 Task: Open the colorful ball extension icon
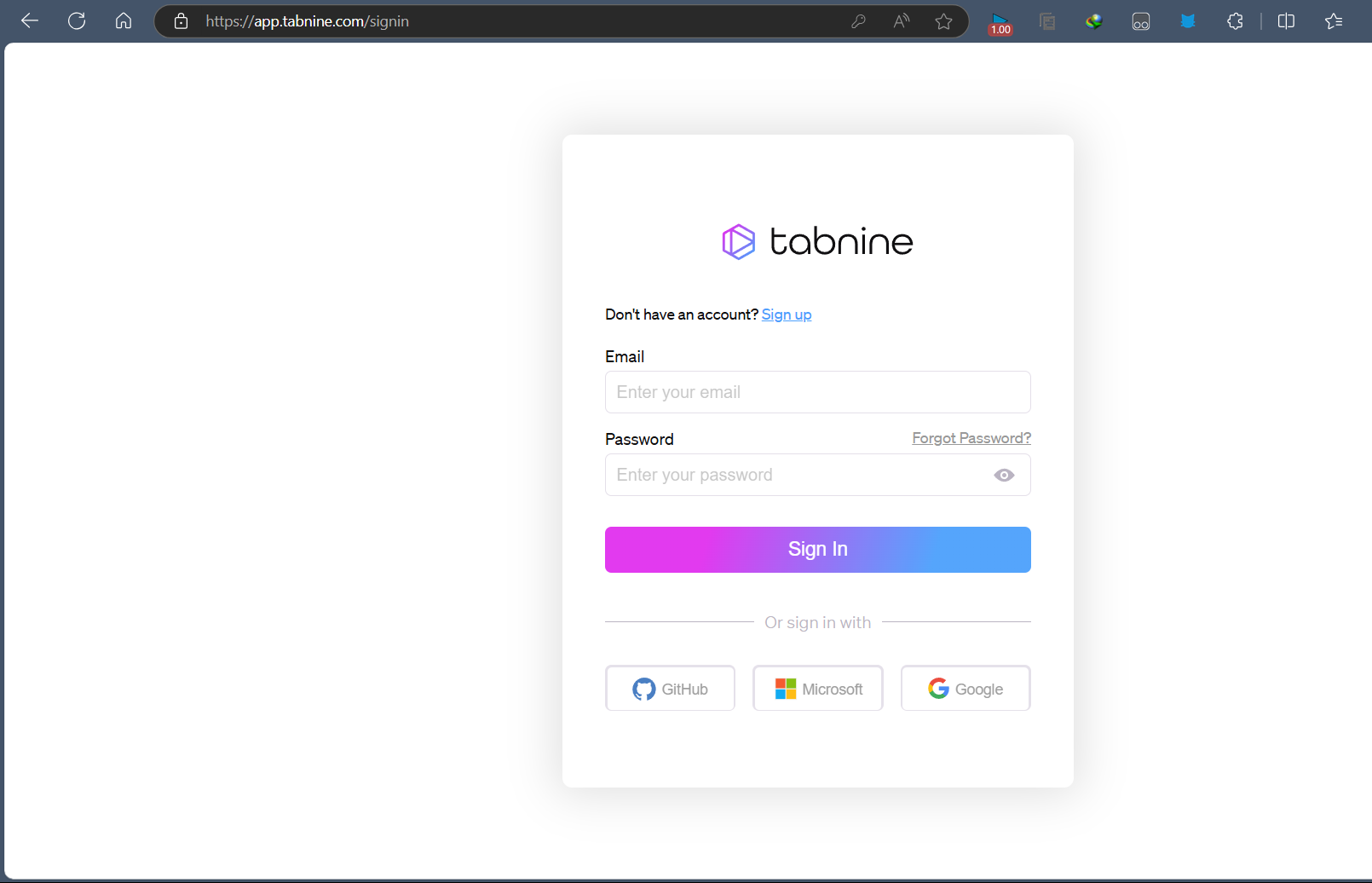point(1094,21)
